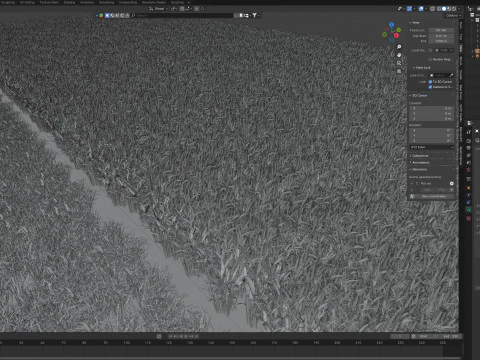
Task: Collapse the View Lock subpanel
Action: 422,68
